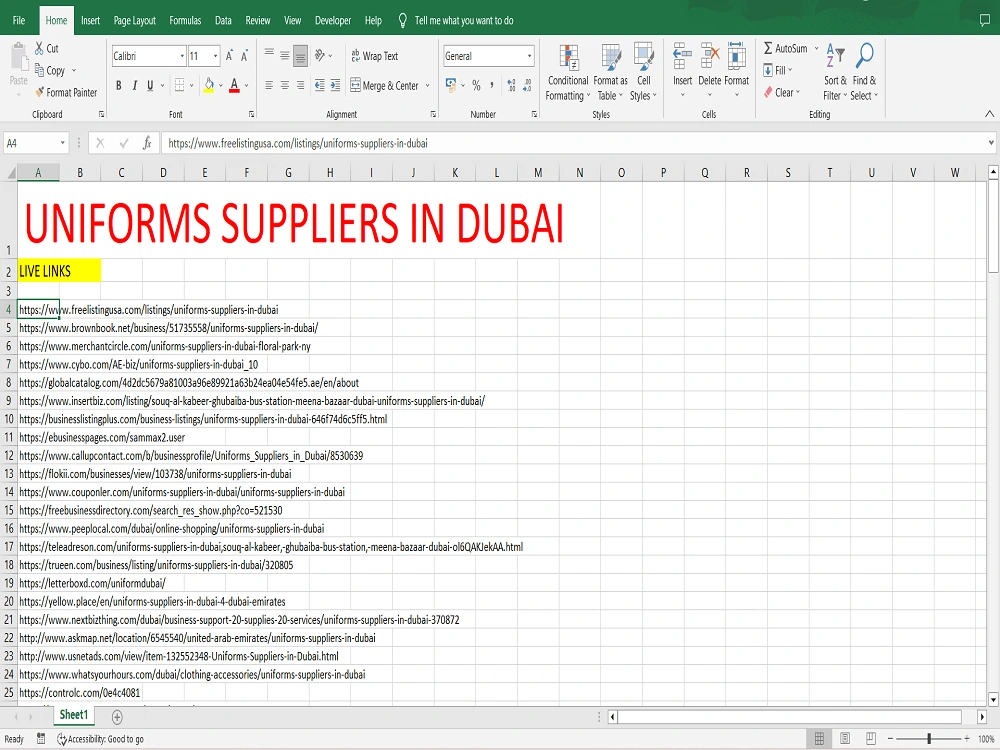Viewport: 1000px width, 750px height.
Task: Expand the Merge & Center dropdown arrow
Action: [x=428, y=85]
